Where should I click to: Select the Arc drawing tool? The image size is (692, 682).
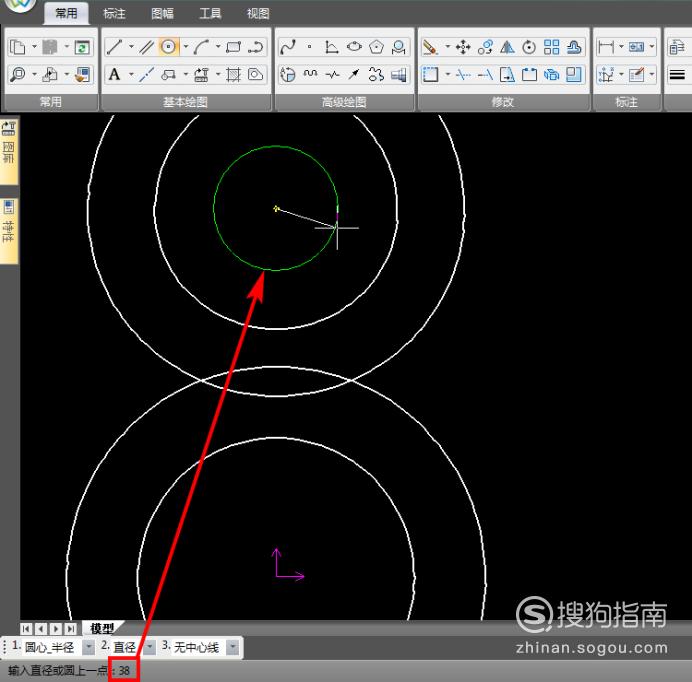(x=201, y=47)
